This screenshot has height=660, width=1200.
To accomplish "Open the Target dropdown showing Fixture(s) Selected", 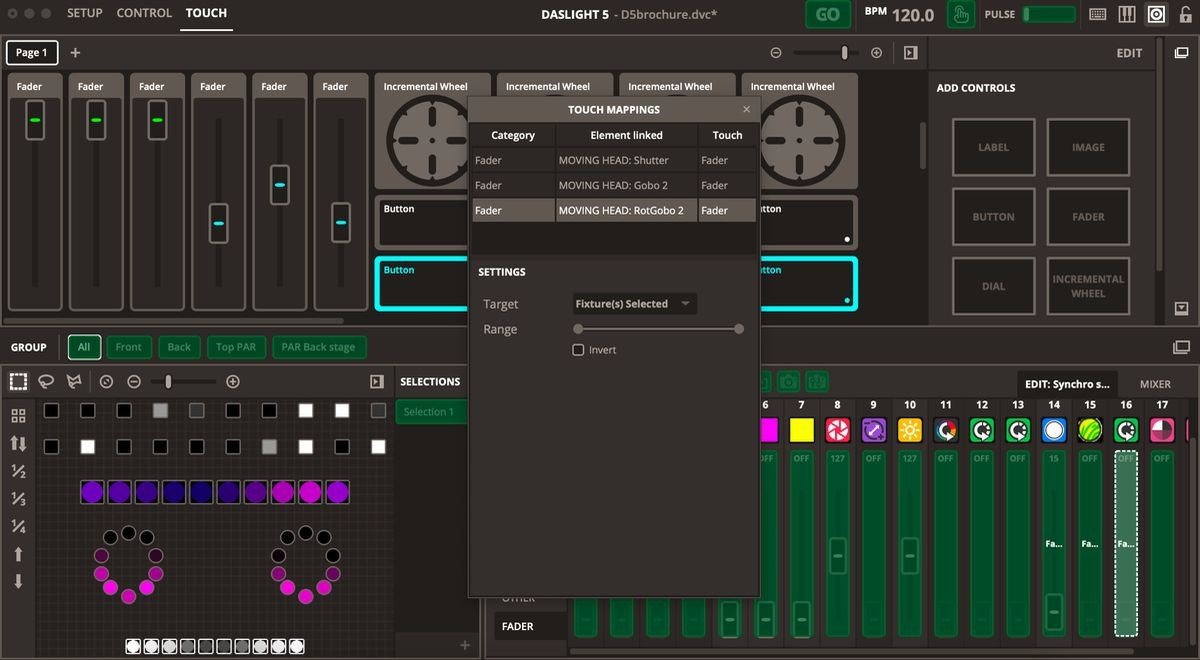I will point(634,303).
